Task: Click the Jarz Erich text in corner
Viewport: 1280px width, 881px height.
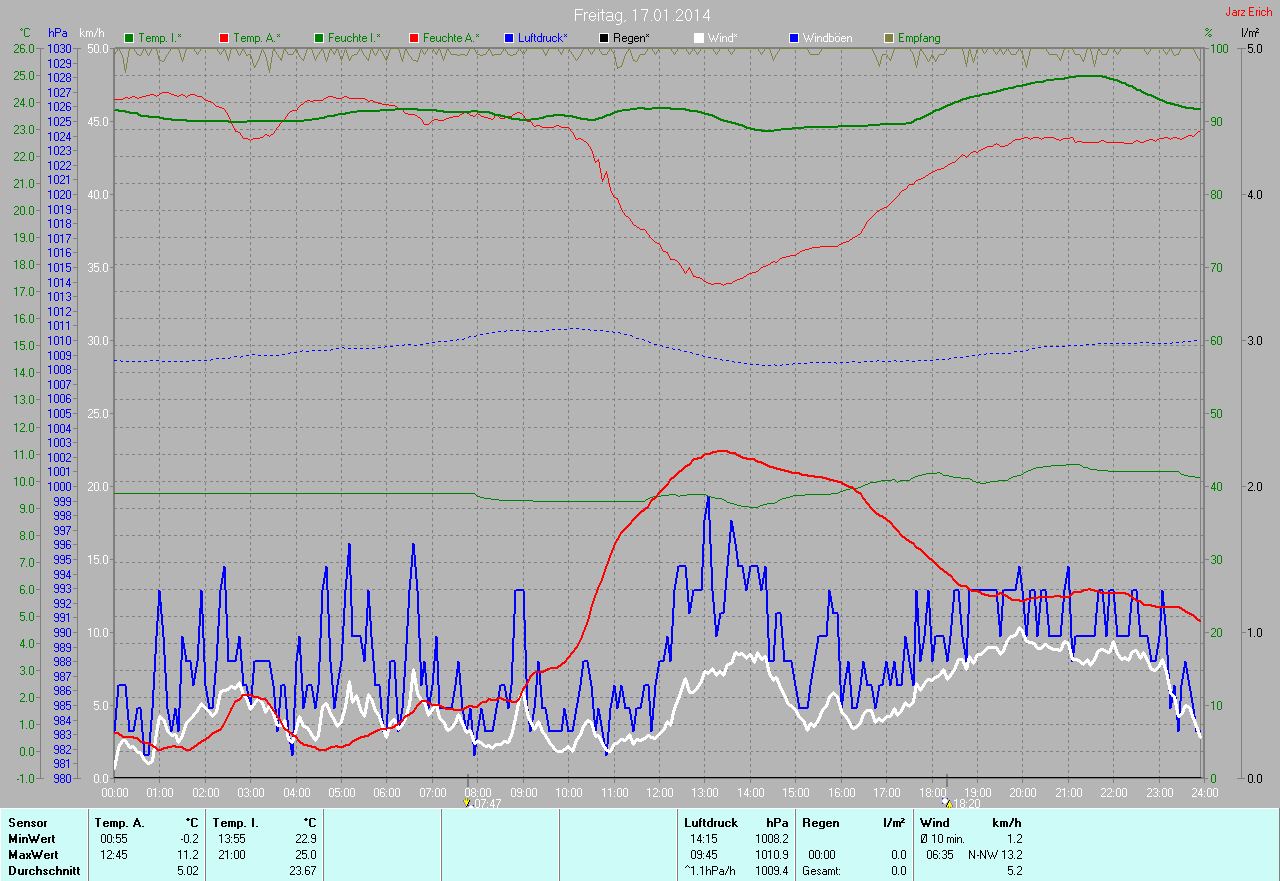Action: coord(1251,12)
